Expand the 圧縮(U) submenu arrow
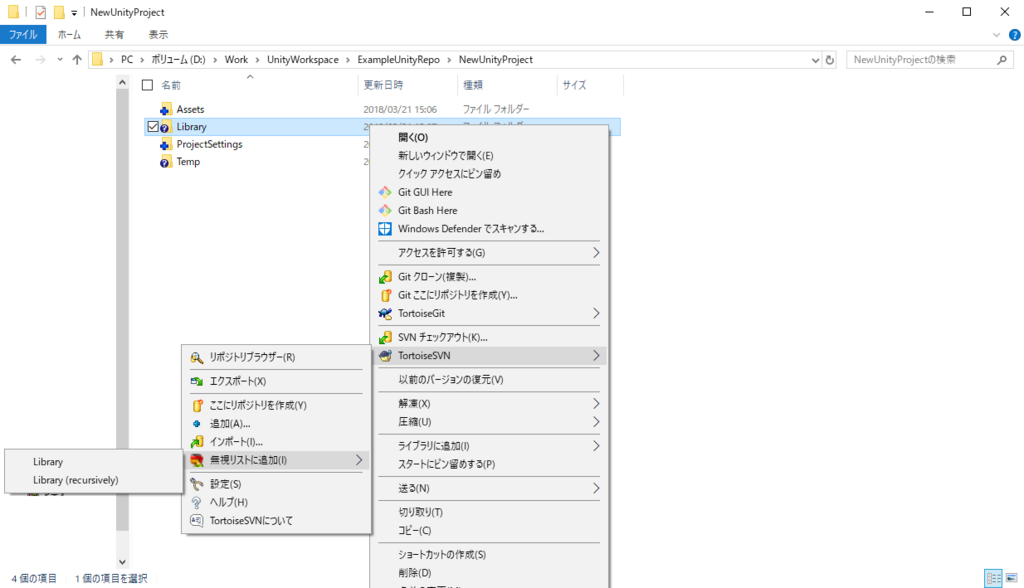Screen dimensions: 1024x588 pos(596,422)
